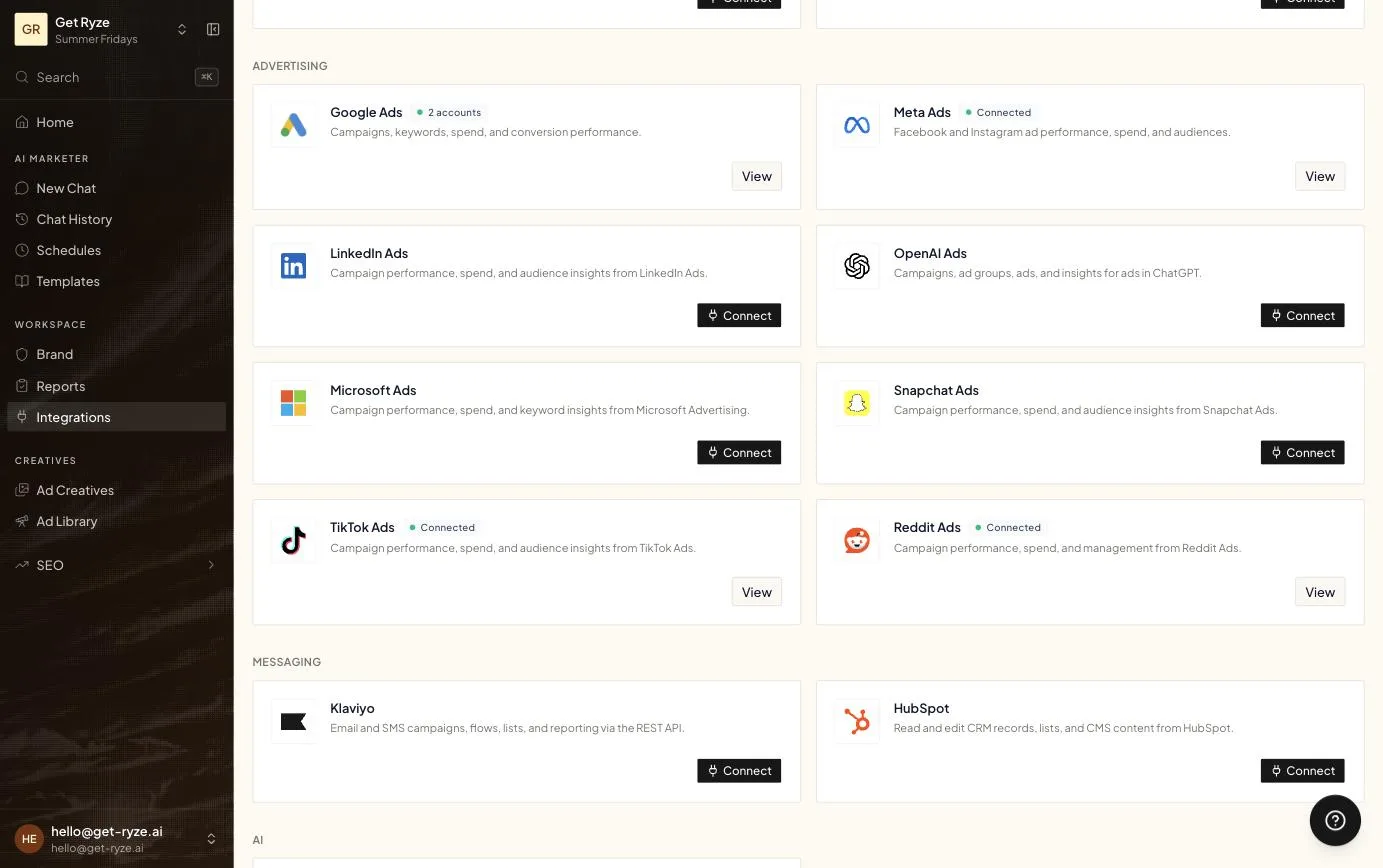
Task: Expand the SEO section chevron
Action: (211, 565)
